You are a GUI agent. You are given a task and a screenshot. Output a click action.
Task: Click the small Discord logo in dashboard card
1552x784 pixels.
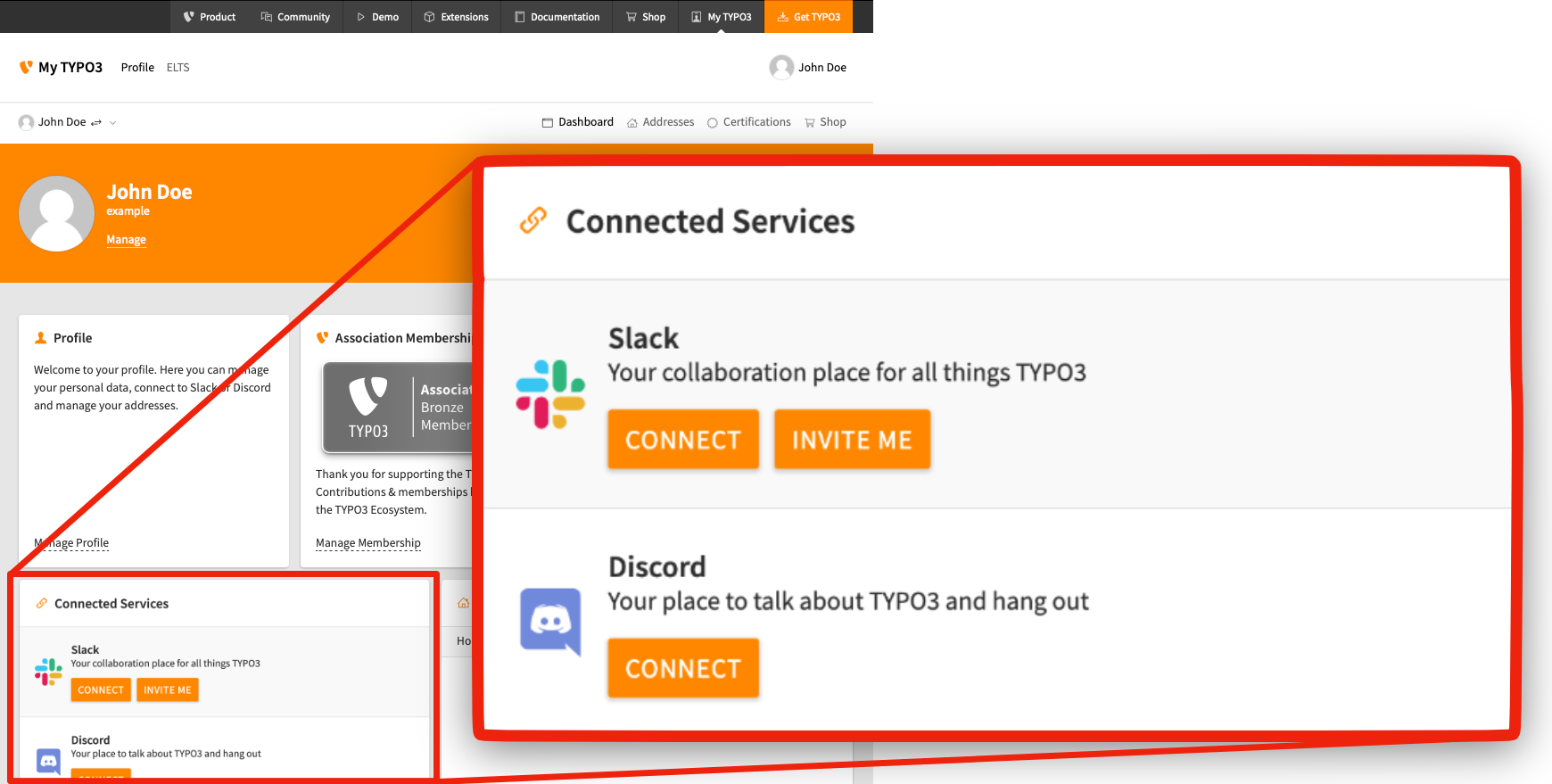pyautogui.click(x=48, y=761)
